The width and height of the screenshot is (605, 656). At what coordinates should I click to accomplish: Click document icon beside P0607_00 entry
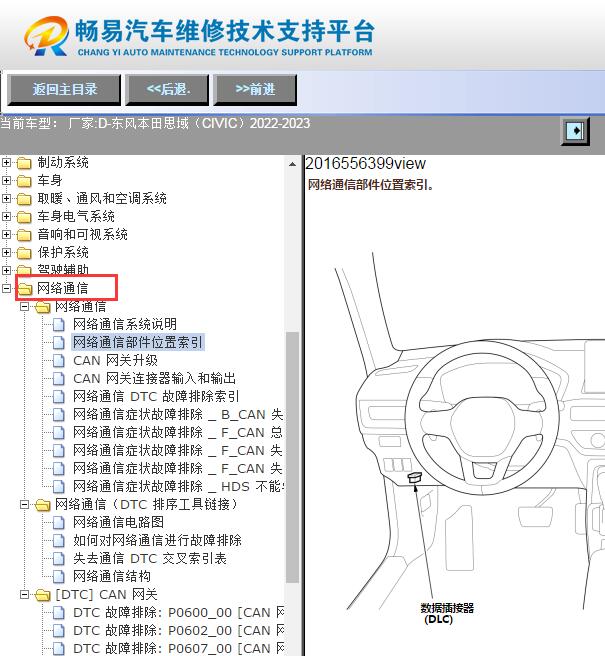59,648
